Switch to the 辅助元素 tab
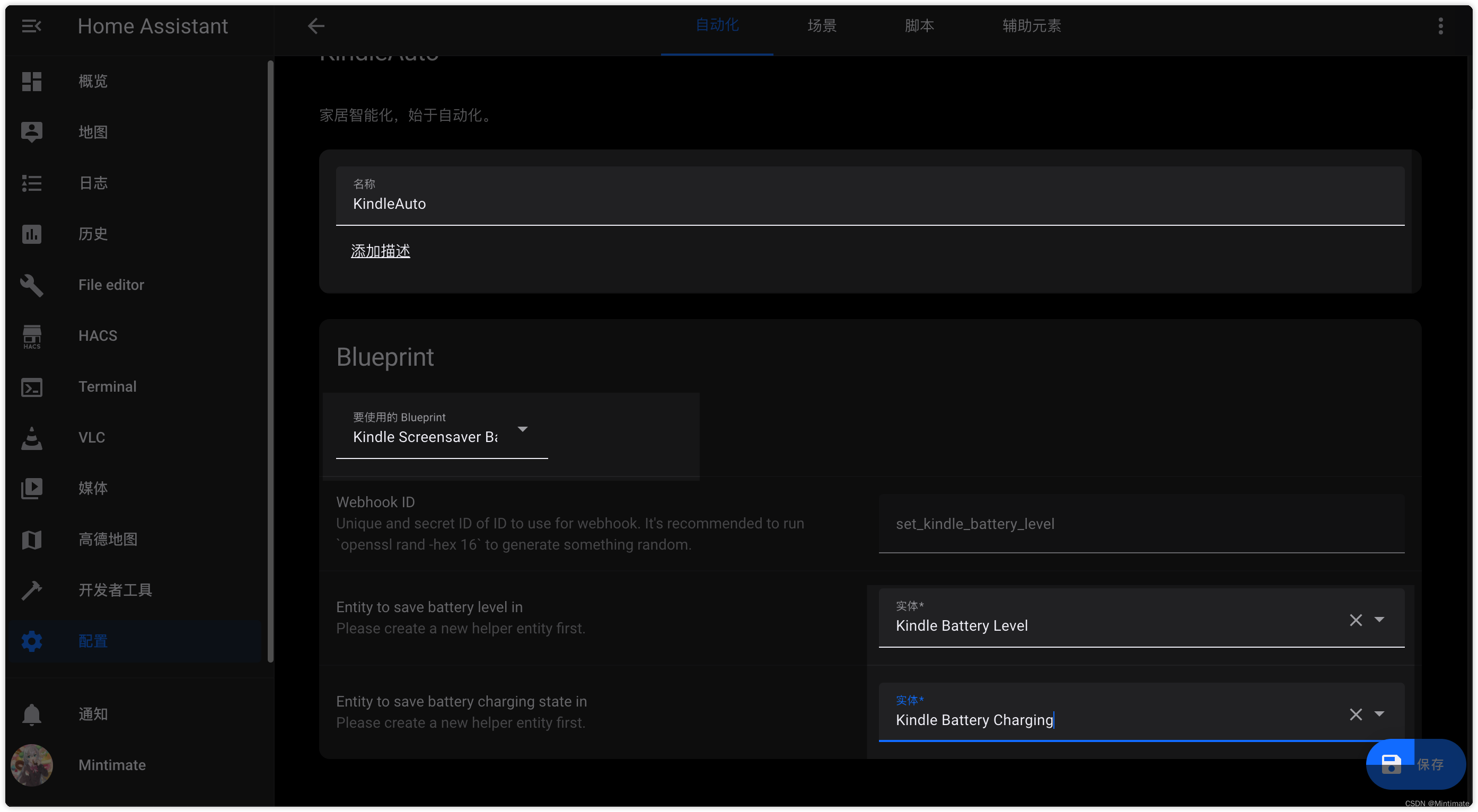1478x812 pixels. click(1031, 25)
